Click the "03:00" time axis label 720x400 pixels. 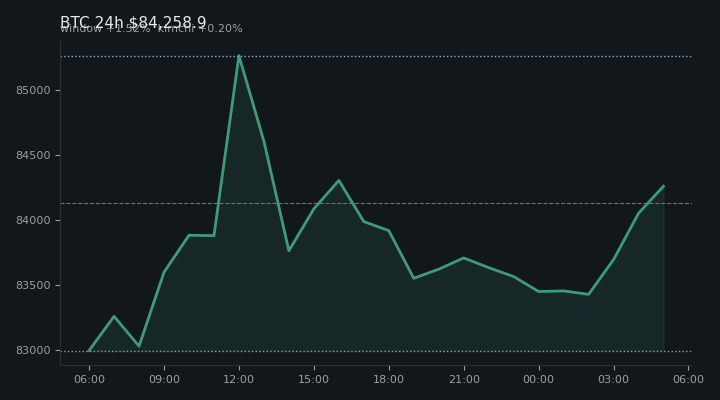613,379
